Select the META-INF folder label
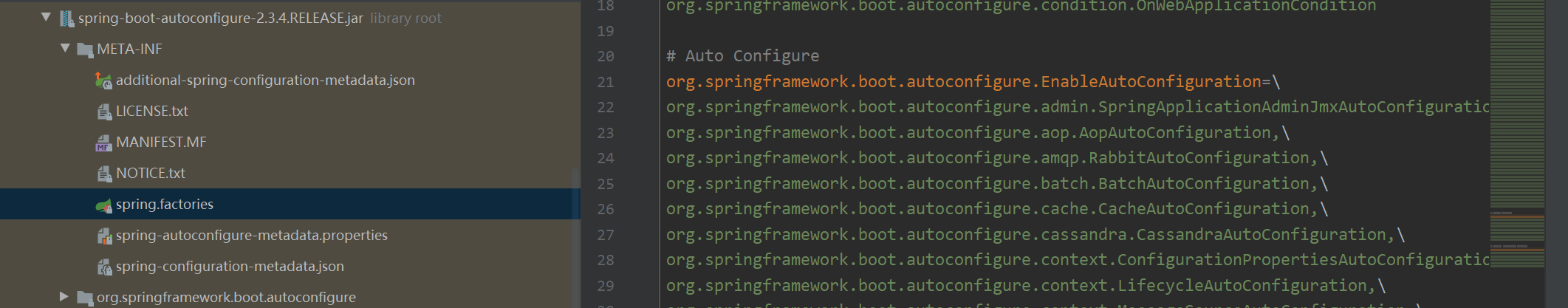Screen dimensions: 1568x308 tap(129, 49)
